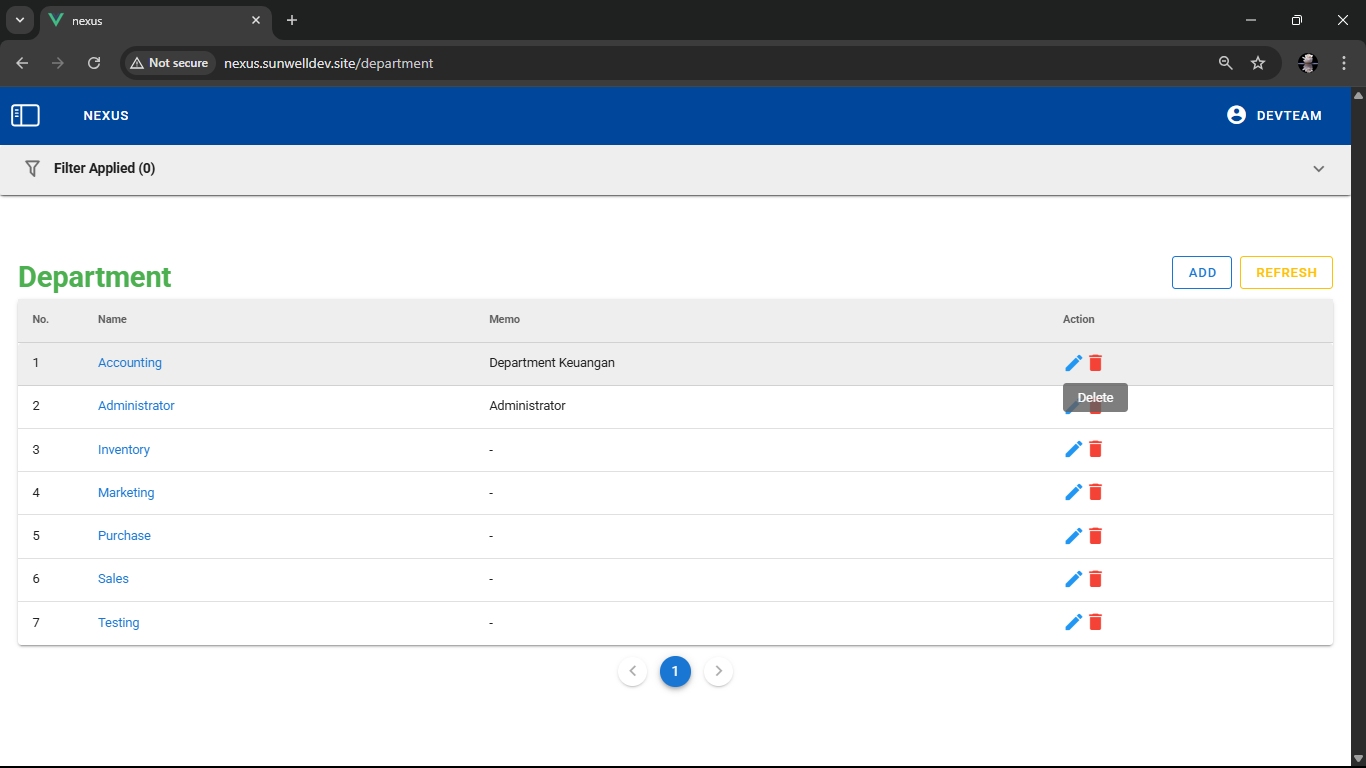The height and width of the screenshot is (768, 1366).
Task: Click the pencil icon for Testing
Action: tap(1073, 622)
